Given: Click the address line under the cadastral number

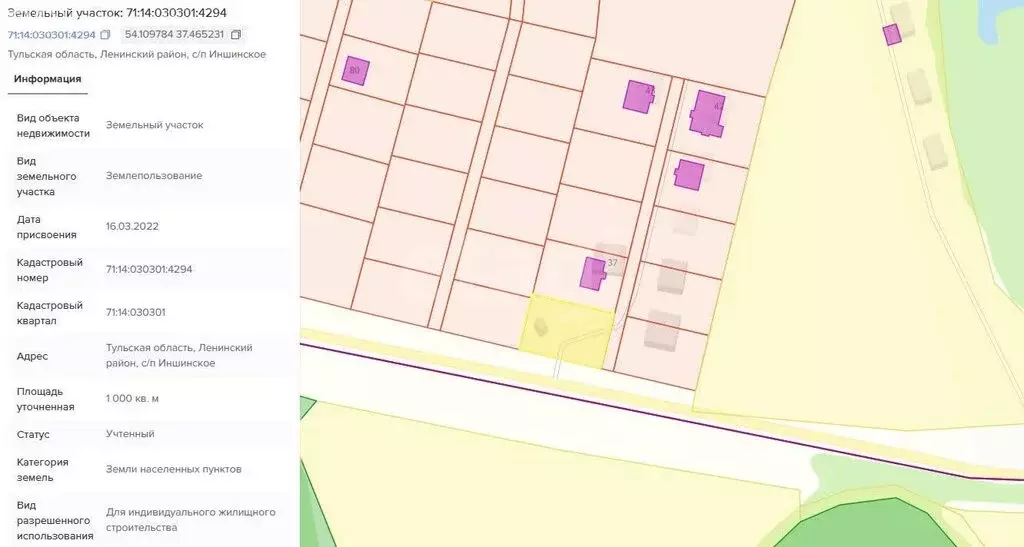Looking at the screenshot, I should point(137,54).
